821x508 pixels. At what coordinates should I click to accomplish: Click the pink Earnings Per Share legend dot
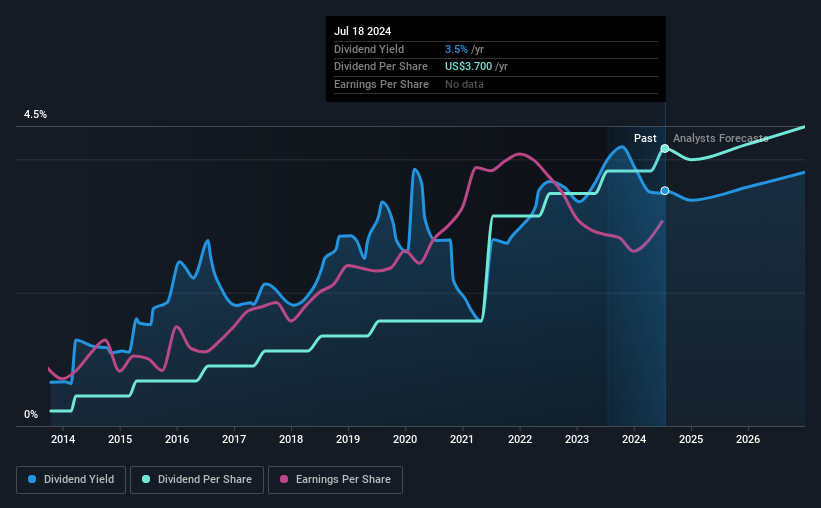click(284, 479)
